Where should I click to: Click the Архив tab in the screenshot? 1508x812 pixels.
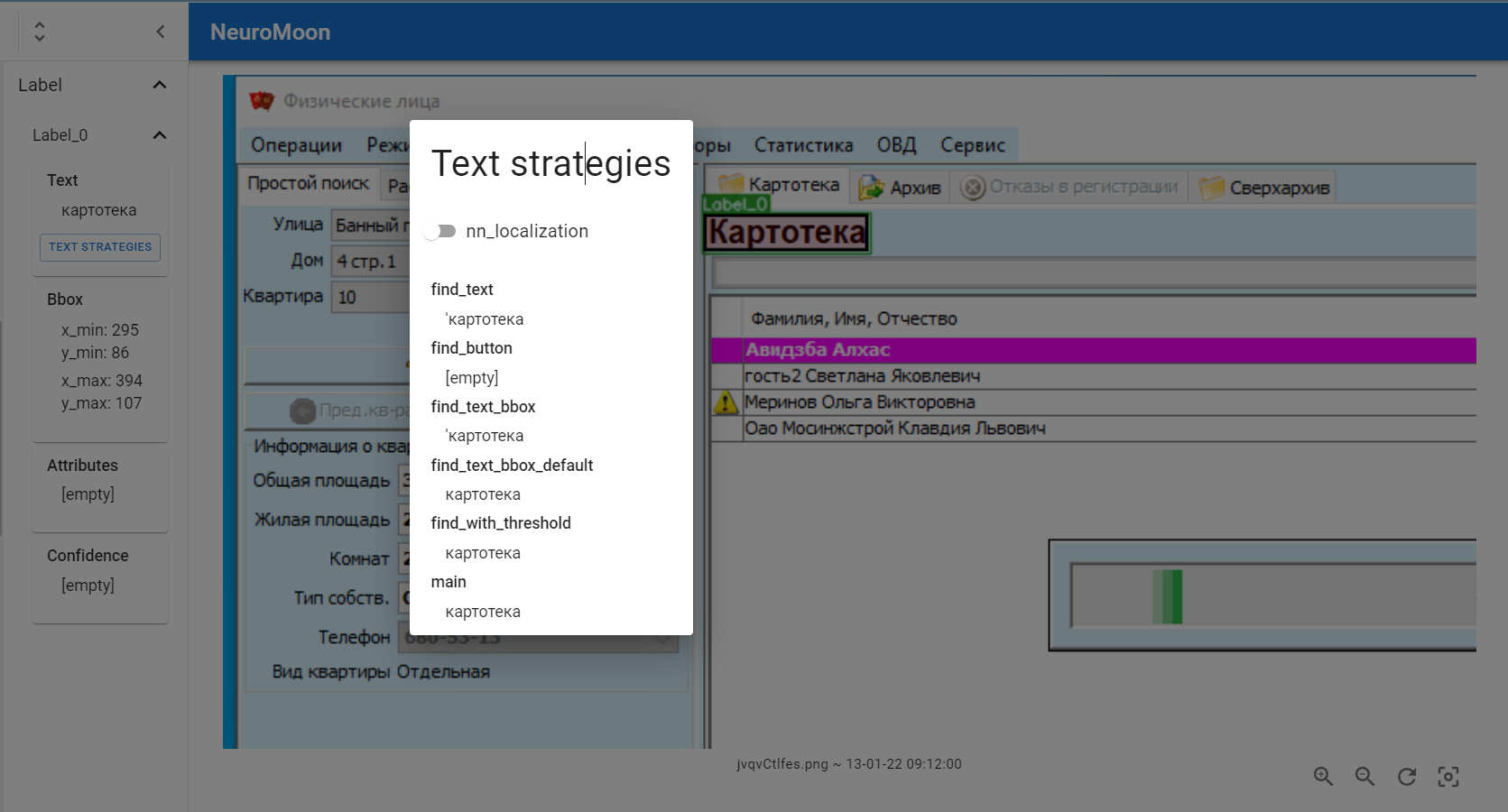click(x=900, y=188)
